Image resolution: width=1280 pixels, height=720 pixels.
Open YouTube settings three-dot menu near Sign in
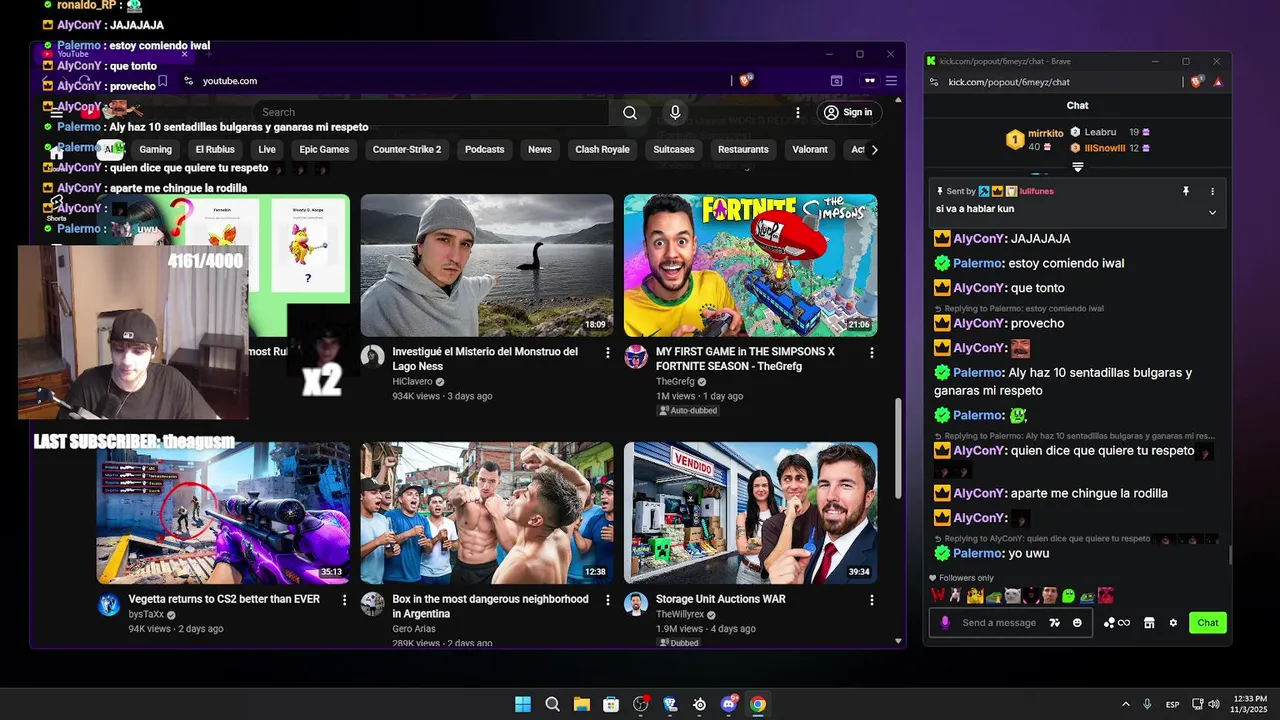pos(798,113)
